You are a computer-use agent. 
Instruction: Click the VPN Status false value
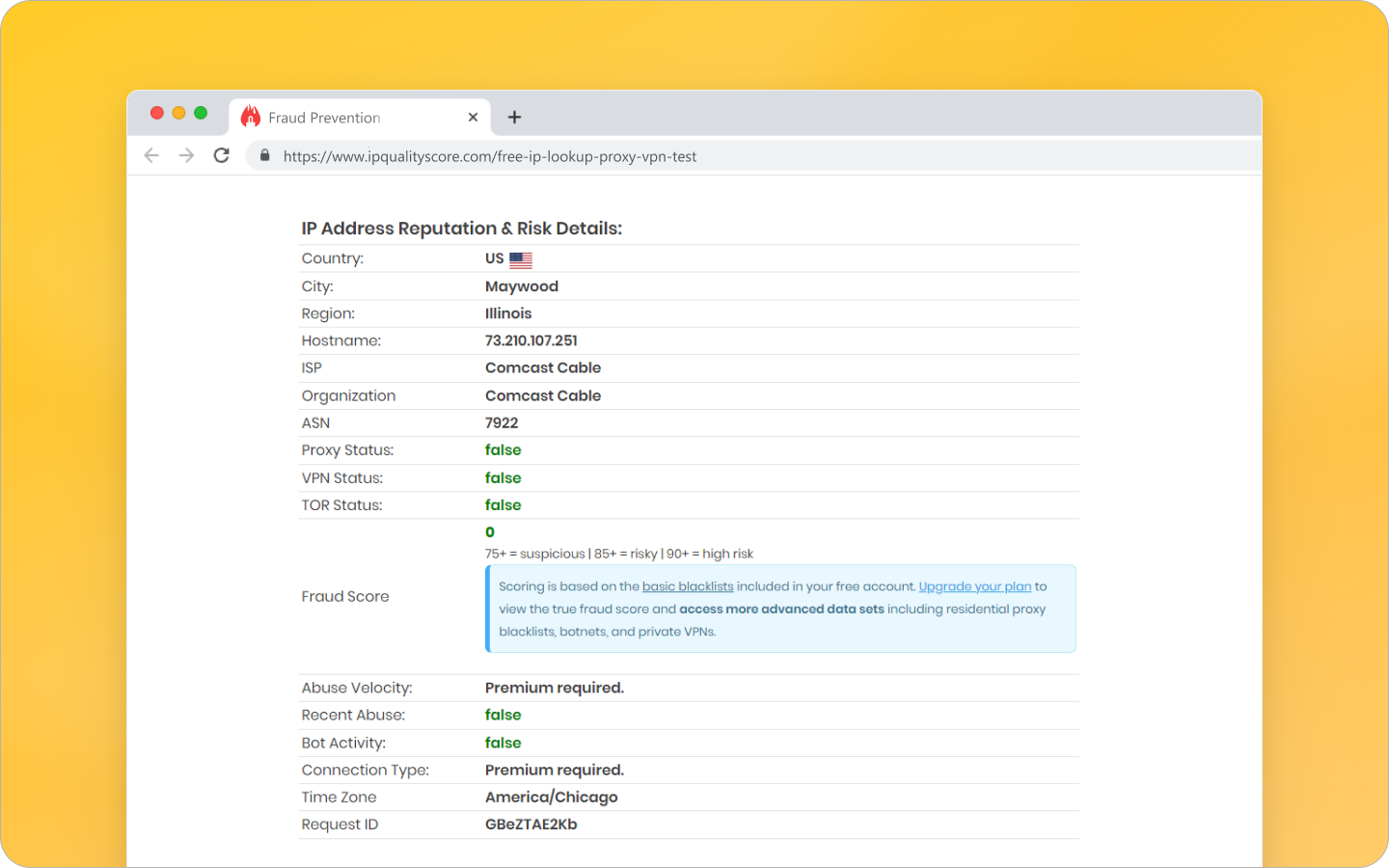(x=504, y=477)
